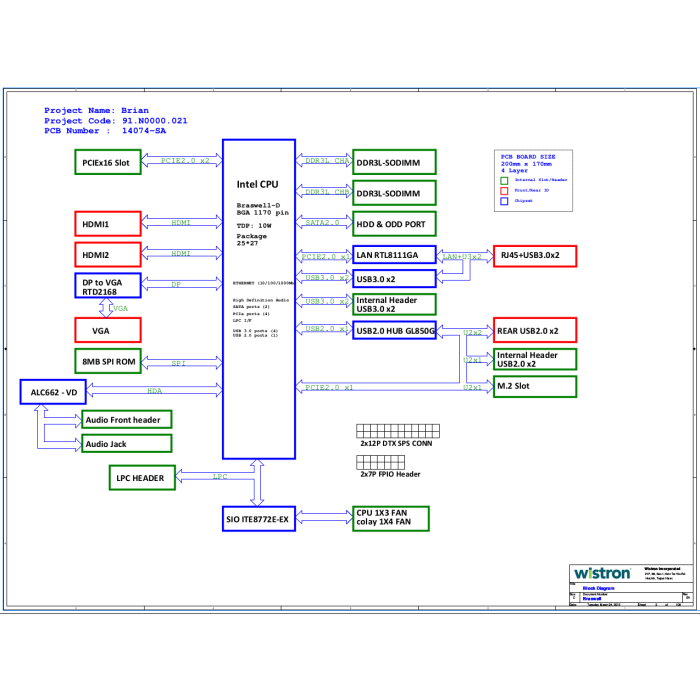
Task: Click the 'DDR3L CHA' bus label
Action: [327, 161]
